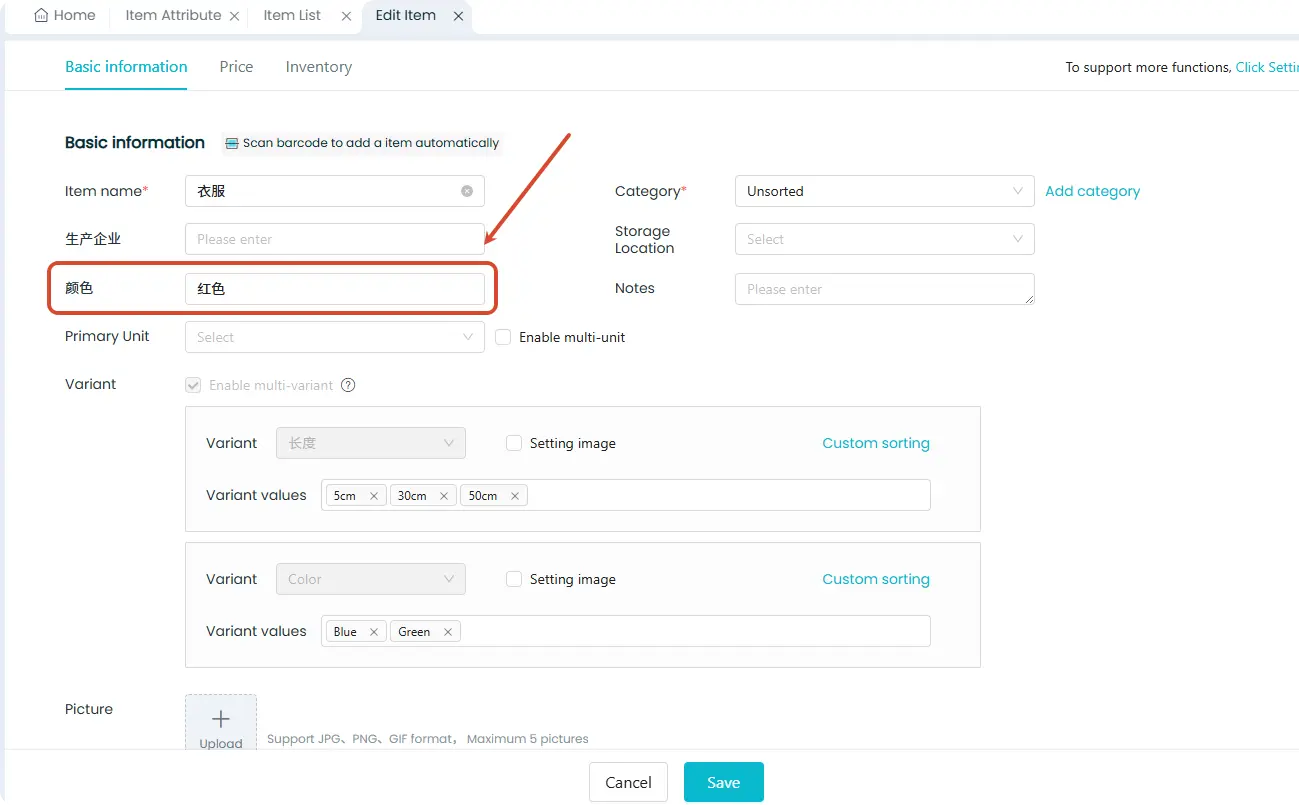Remove the 50cm variant value
Image resolution: width=1299 pixels, height=805 pixels.
point(514,496)
